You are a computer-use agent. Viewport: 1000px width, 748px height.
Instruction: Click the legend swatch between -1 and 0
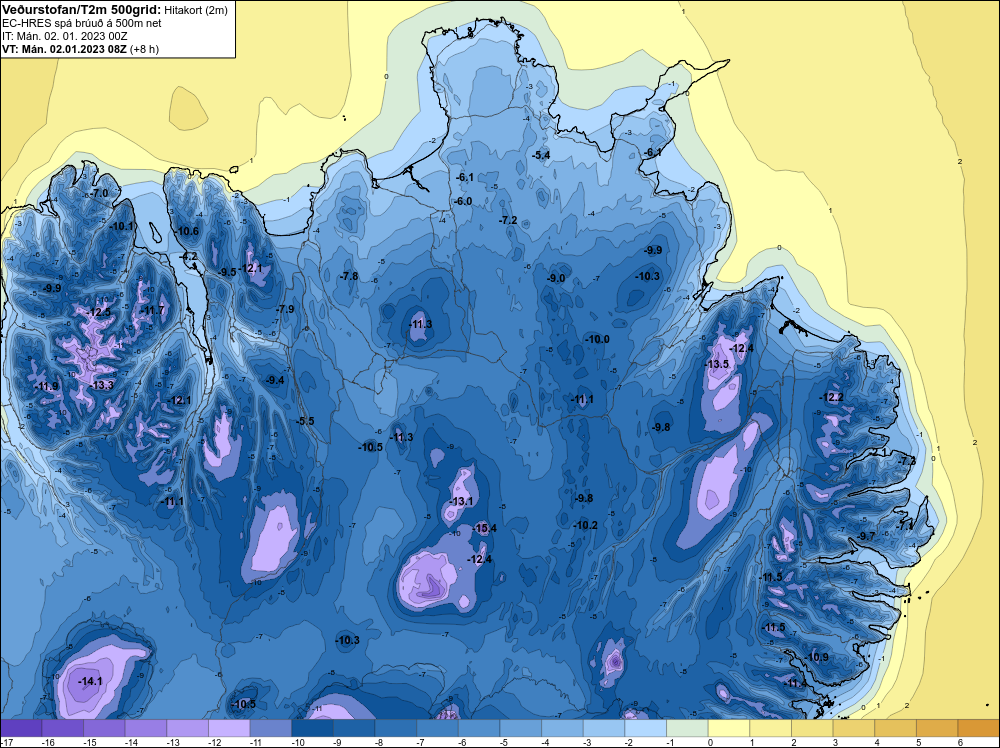click(x=688, y=728)
